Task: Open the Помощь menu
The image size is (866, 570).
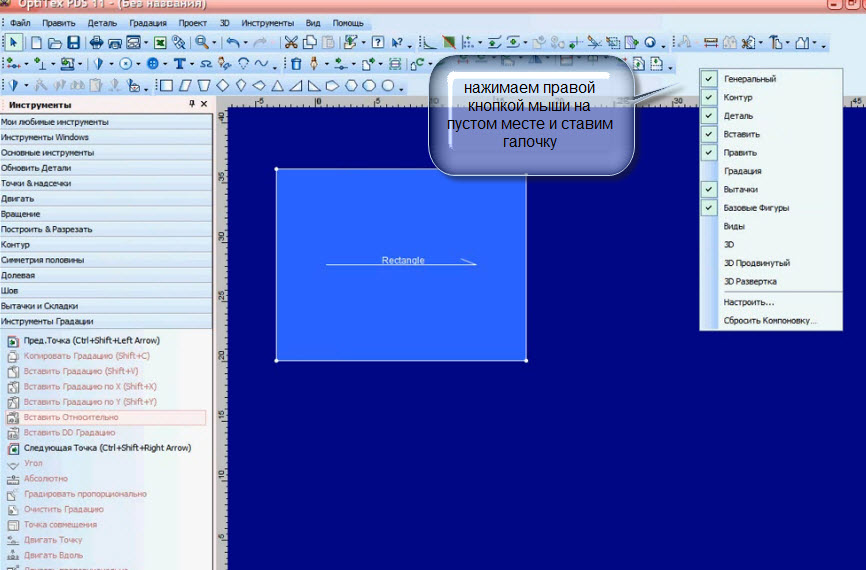Action: tap(347, 23)
